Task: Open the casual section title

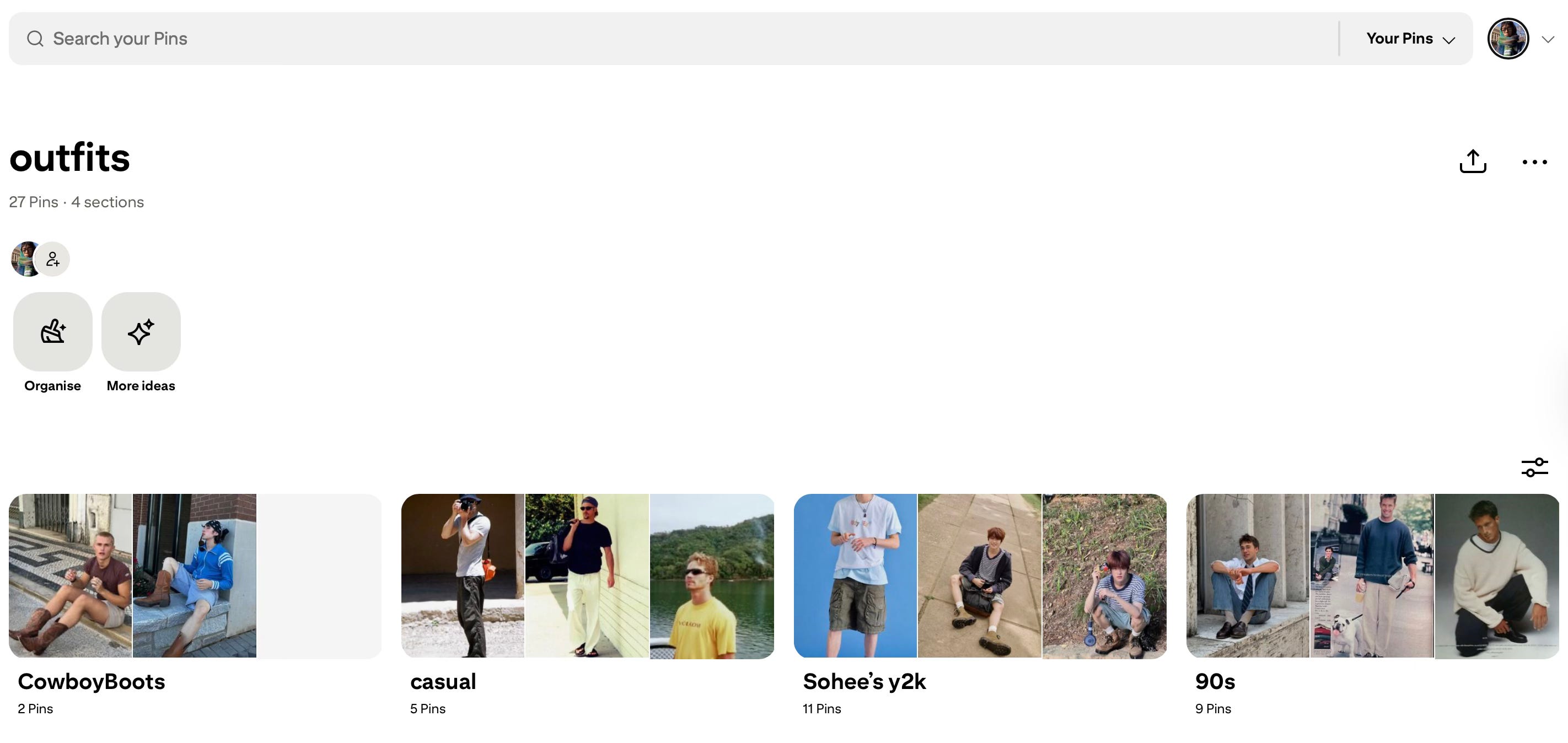Action: pyautogui.click(x=443, y=681)
